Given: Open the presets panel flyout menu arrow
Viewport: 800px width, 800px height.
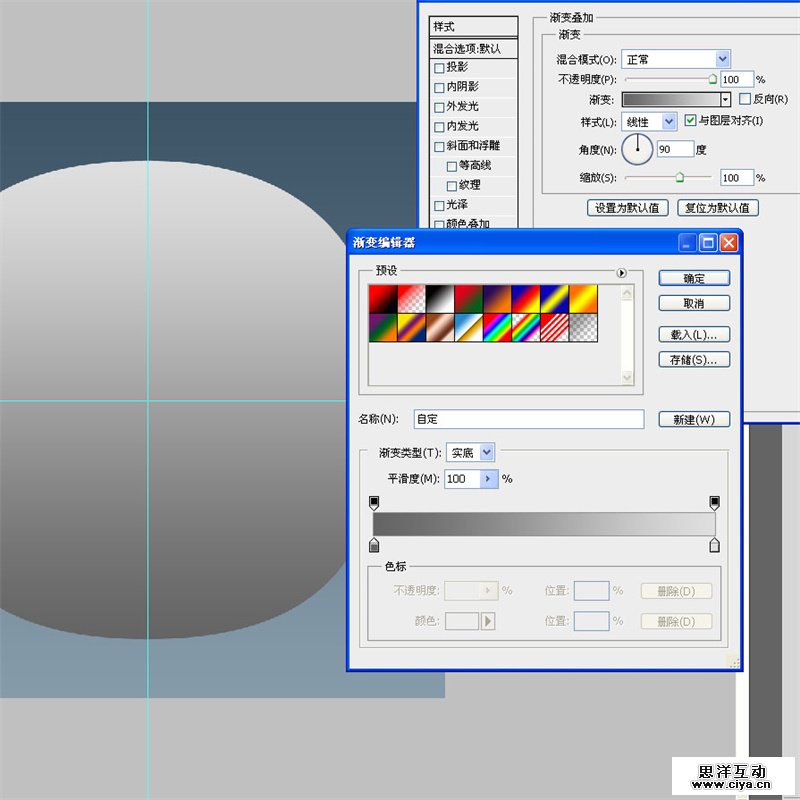Looking at the screenshot, I should [x=621, y=272].
